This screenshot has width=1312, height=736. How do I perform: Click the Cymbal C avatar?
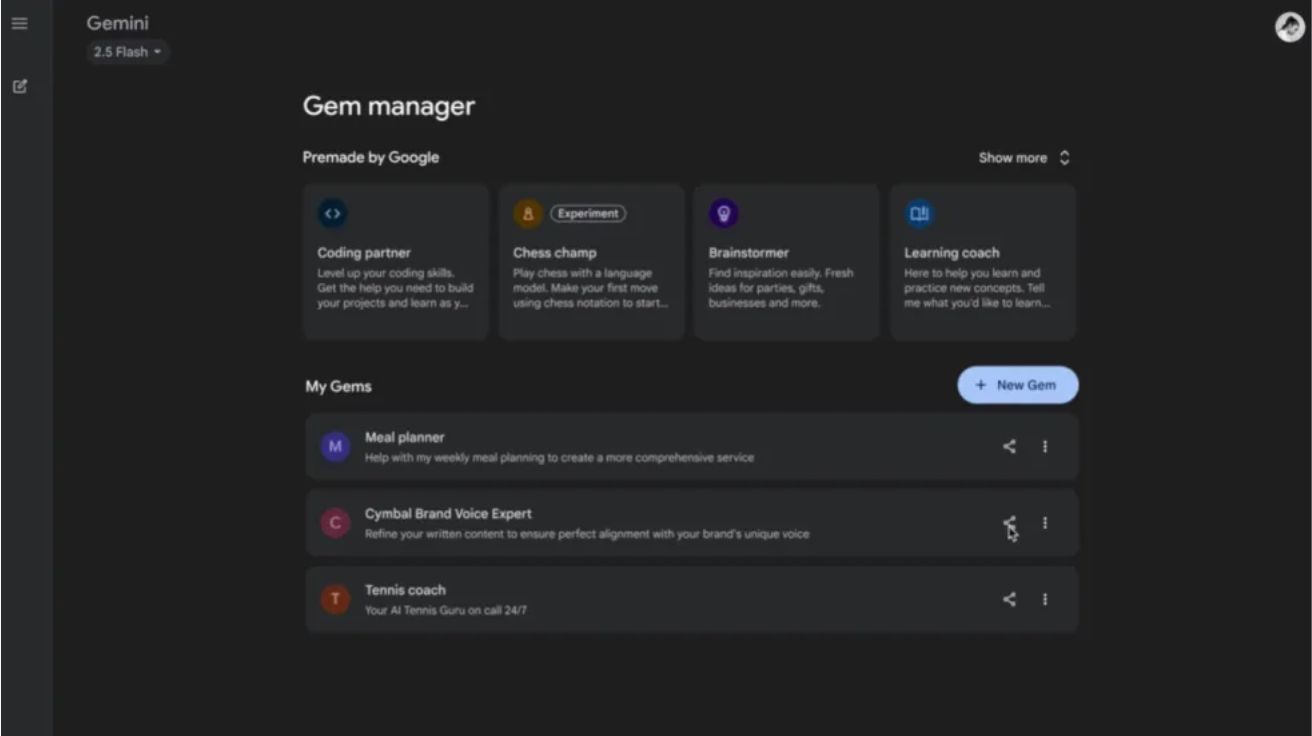335,522
